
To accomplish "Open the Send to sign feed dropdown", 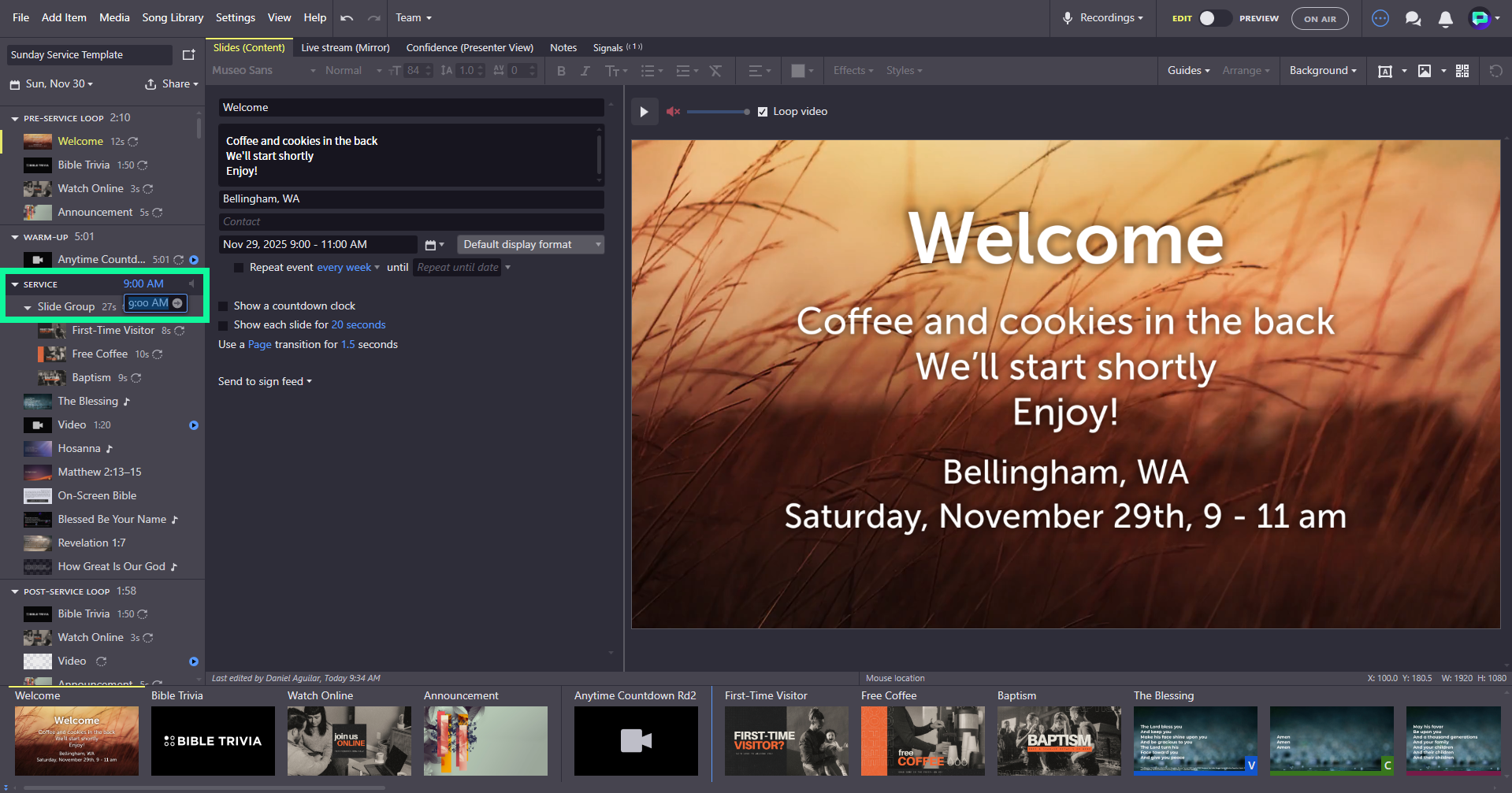I will [x=265, y=382].
